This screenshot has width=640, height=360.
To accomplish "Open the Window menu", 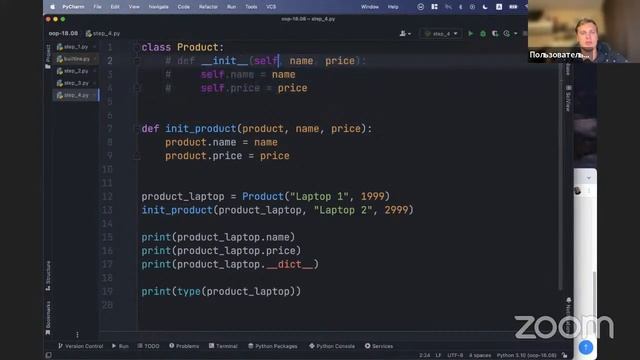I will 370,7.
